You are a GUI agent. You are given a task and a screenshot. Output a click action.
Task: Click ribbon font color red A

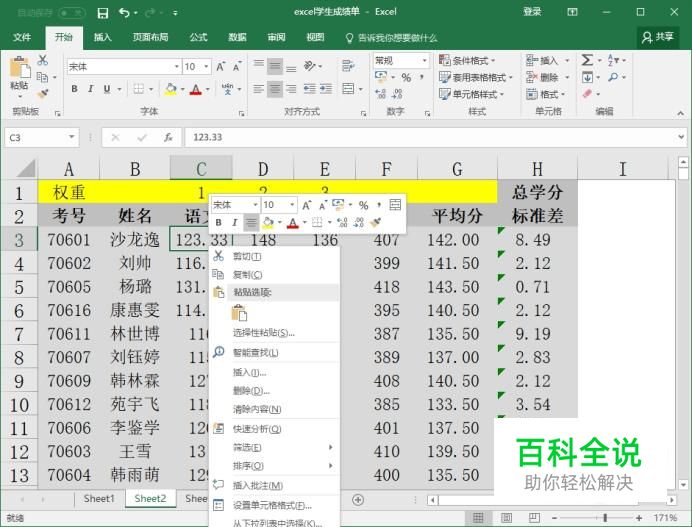(196, 90)
